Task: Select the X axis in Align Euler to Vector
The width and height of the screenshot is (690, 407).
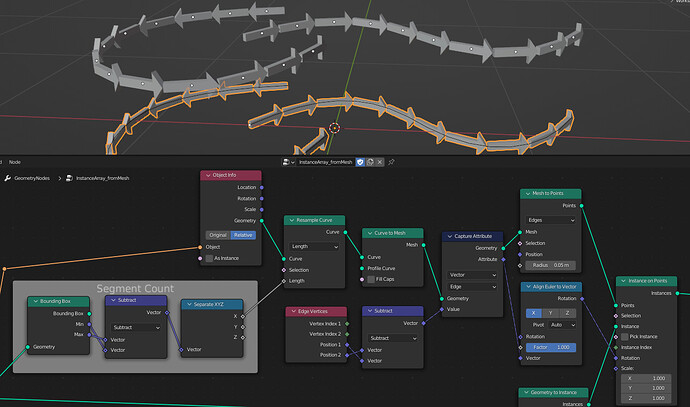Action: tap(534, 313)
